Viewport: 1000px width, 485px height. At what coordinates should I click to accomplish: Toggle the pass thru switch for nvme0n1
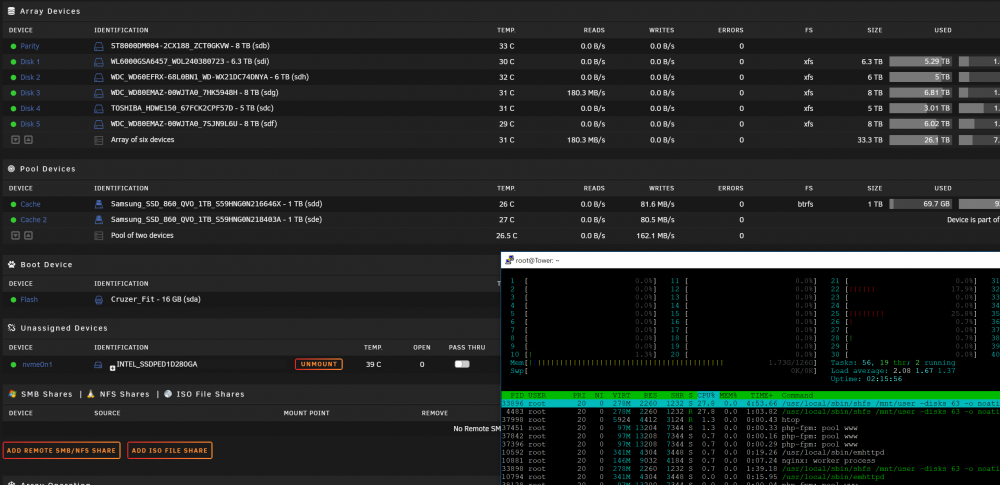(462, 364)
